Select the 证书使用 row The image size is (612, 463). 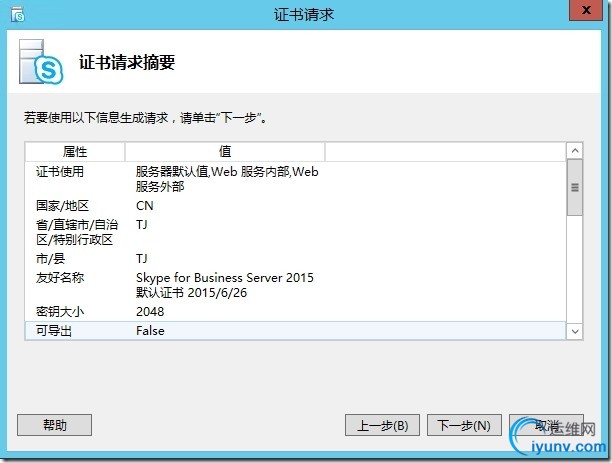[295, 179]
